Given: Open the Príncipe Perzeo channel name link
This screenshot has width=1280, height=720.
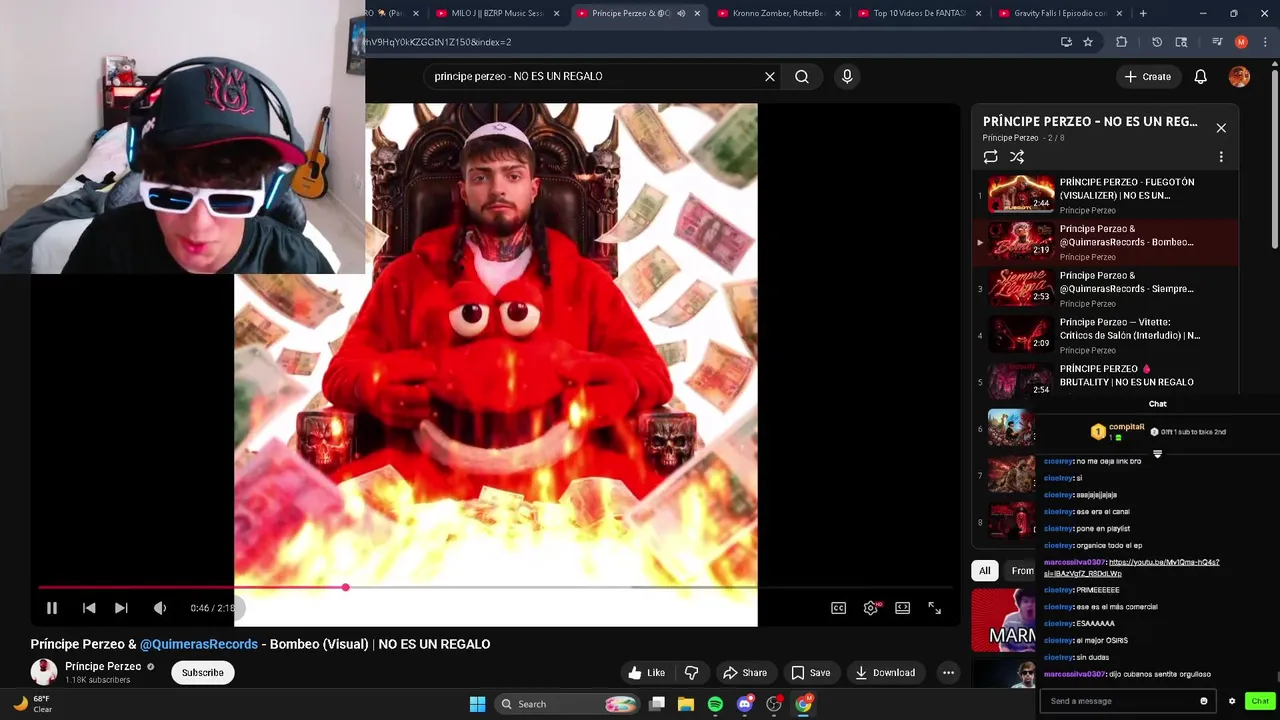Looking at the screenshot, I should point(103,667).
